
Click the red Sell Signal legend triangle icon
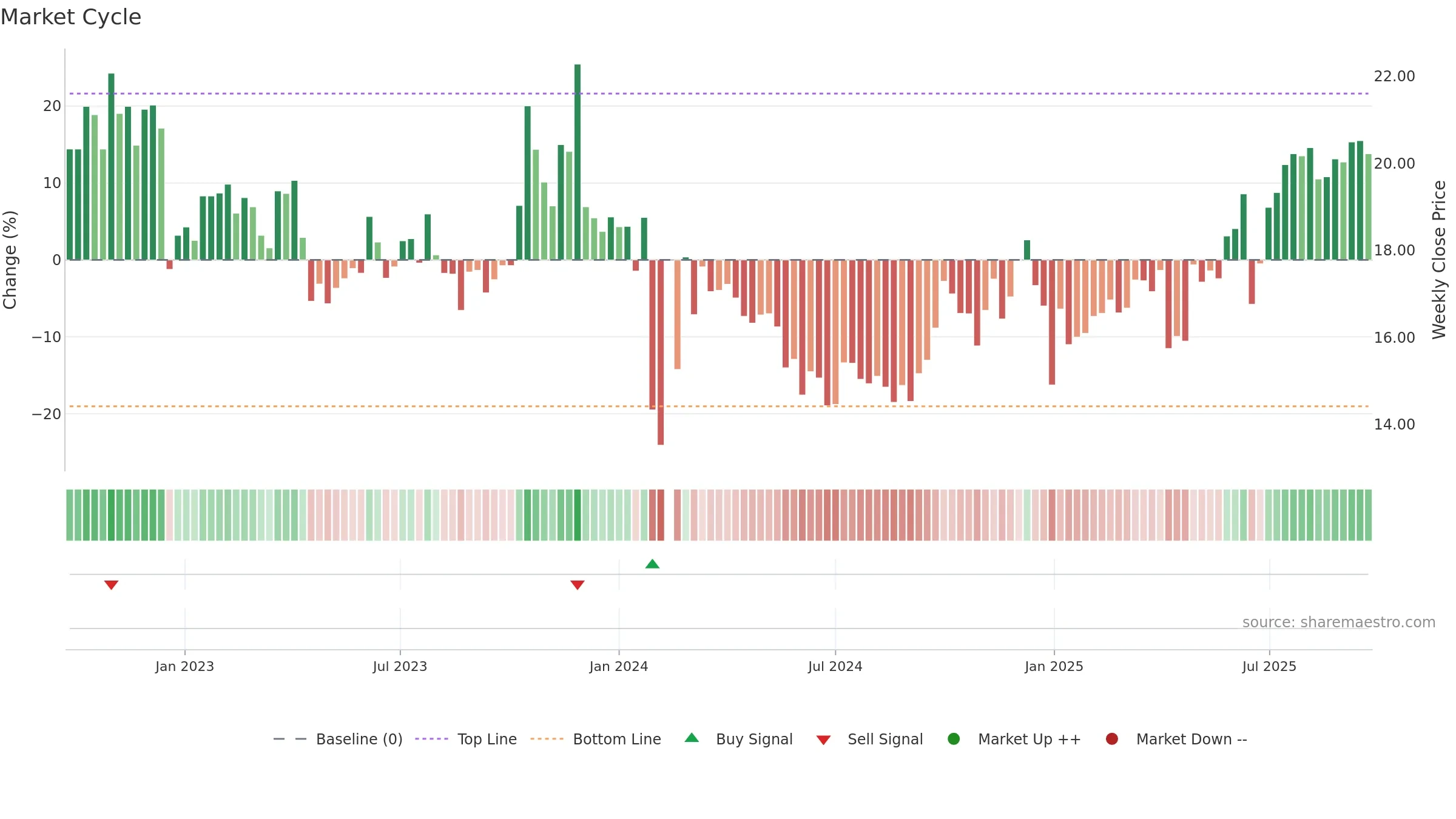click(x=823, y=740)
